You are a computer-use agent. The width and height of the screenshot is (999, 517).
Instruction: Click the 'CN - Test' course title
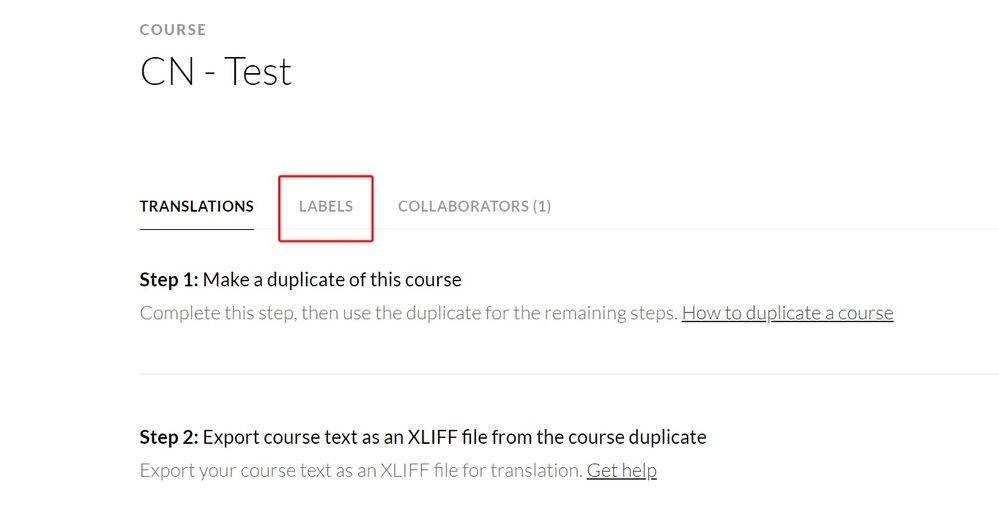pyautogui.click(x=216, y=72)
